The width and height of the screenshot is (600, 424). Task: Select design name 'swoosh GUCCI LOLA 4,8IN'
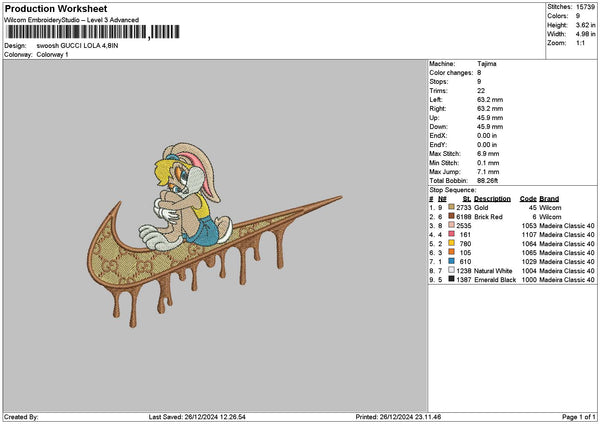[x=77, y=46]
